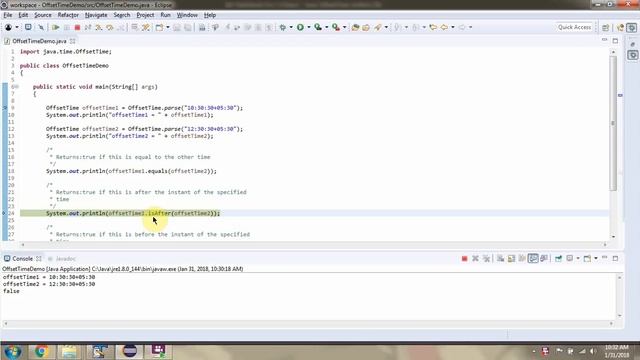
Task: Open the Navigate menu
Action: click(96, 15)
